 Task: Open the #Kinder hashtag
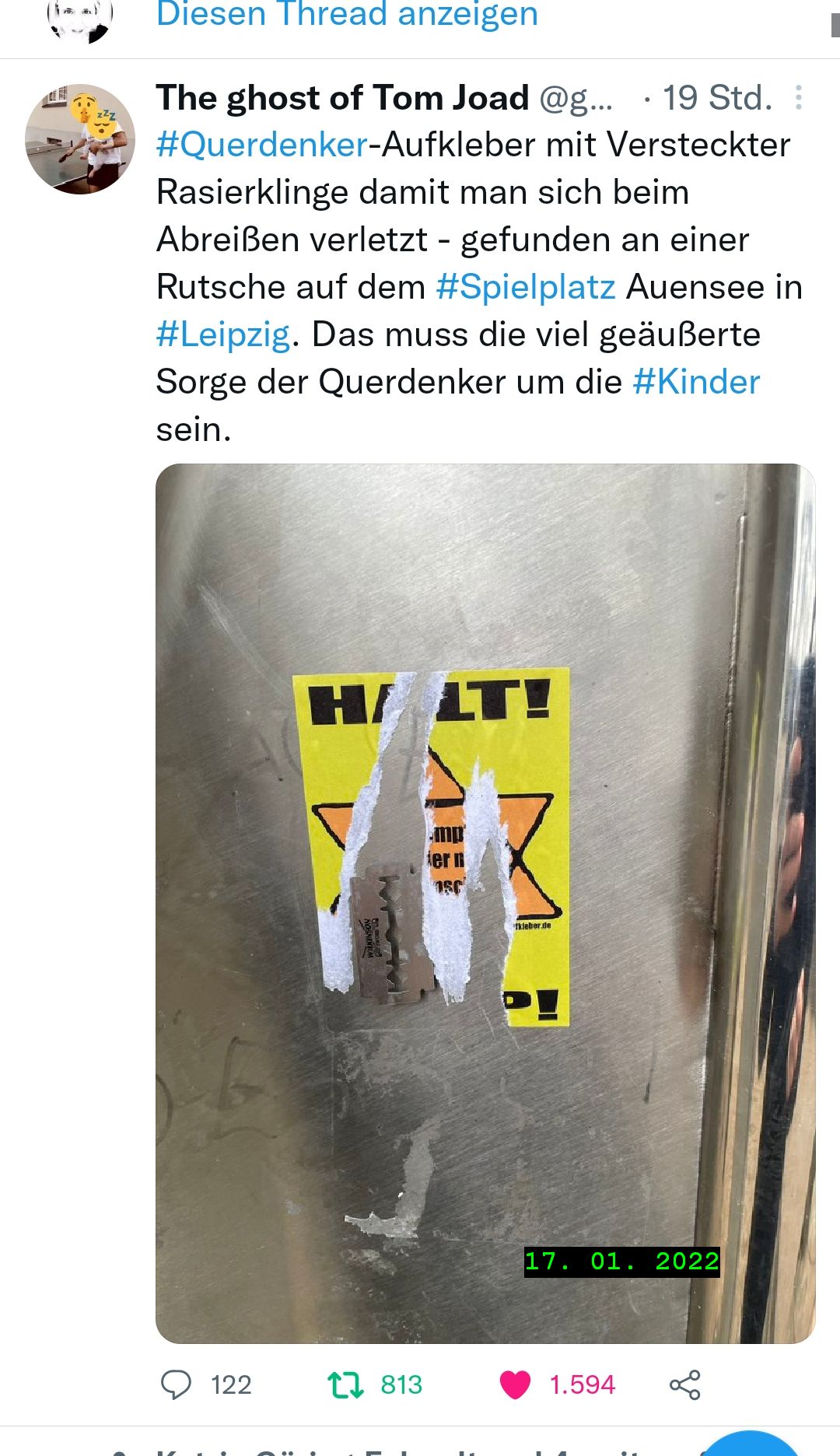click(x=696, y=382)
